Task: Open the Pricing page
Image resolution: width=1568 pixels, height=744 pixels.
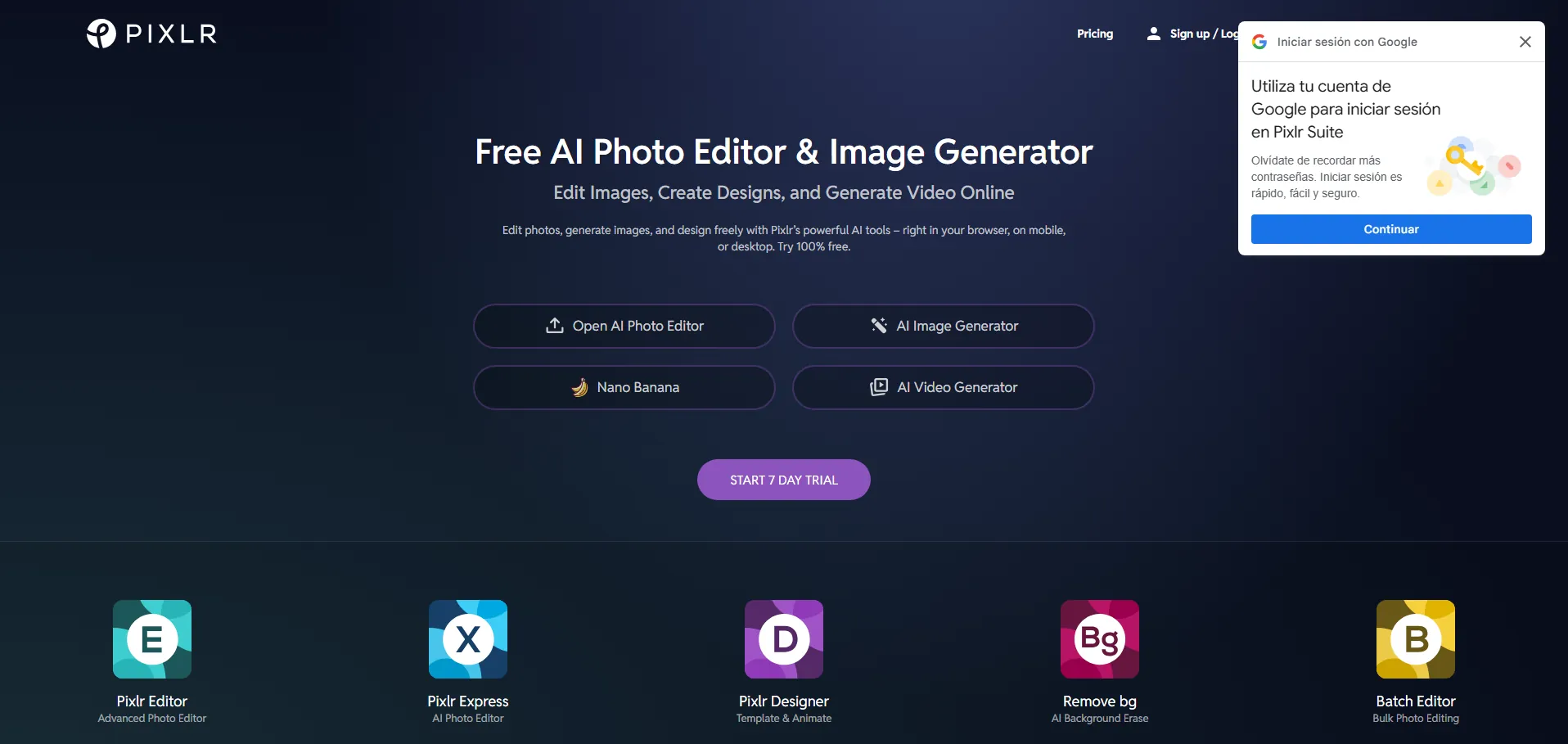Action: [x=1095, y=34]
